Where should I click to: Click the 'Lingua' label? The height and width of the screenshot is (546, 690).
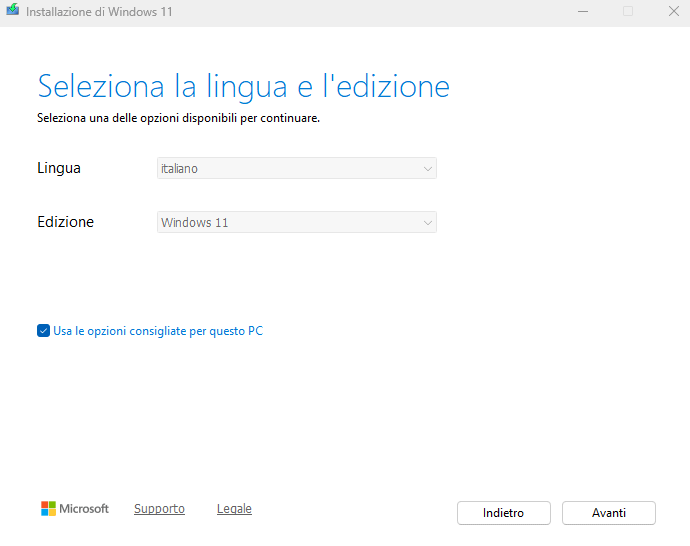(x=59, y=169)
